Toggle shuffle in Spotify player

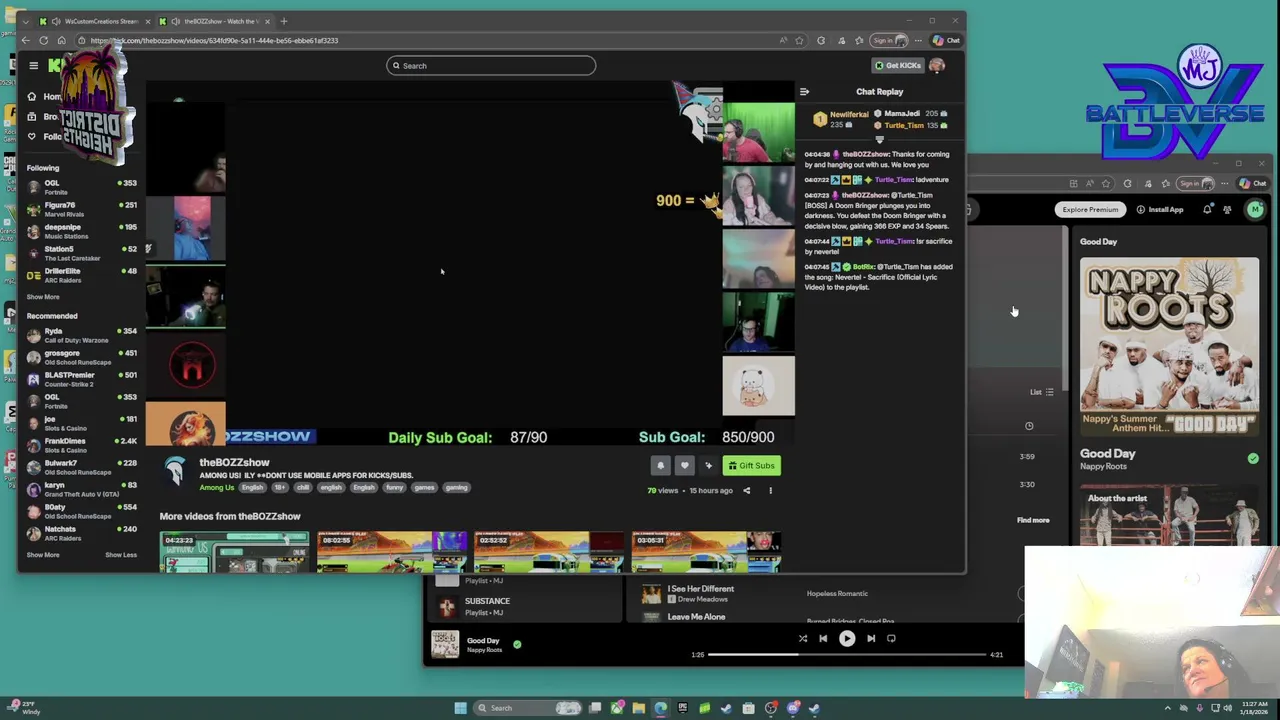pos(802,638)
